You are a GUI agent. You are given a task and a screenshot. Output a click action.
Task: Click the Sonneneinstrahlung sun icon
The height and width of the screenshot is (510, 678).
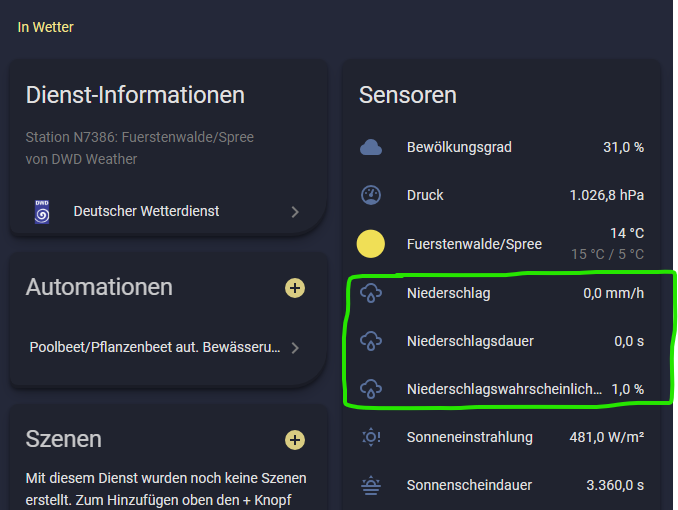pyautogui.click(x=371, y=437)
